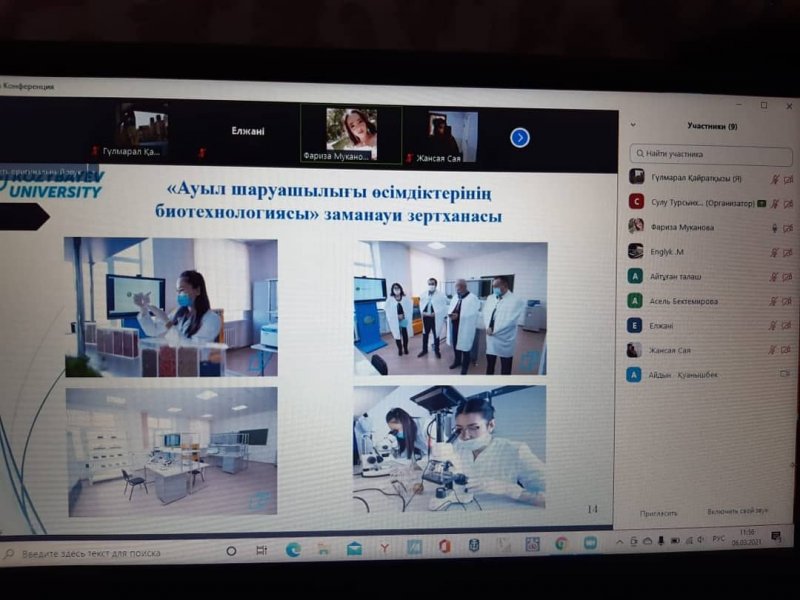Click the Включить свой звук button

point(737,511)
